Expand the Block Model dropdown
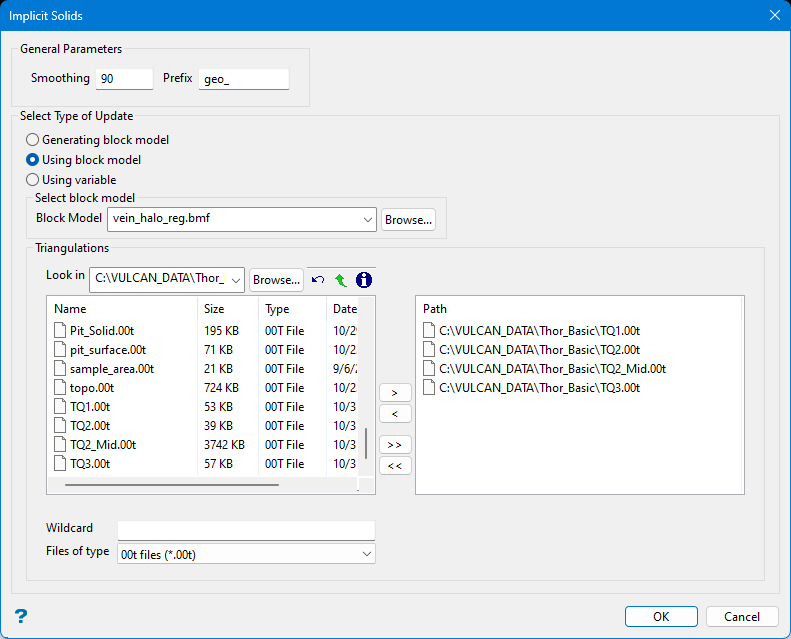The image size is (791, 639). [x=366, y=220]
